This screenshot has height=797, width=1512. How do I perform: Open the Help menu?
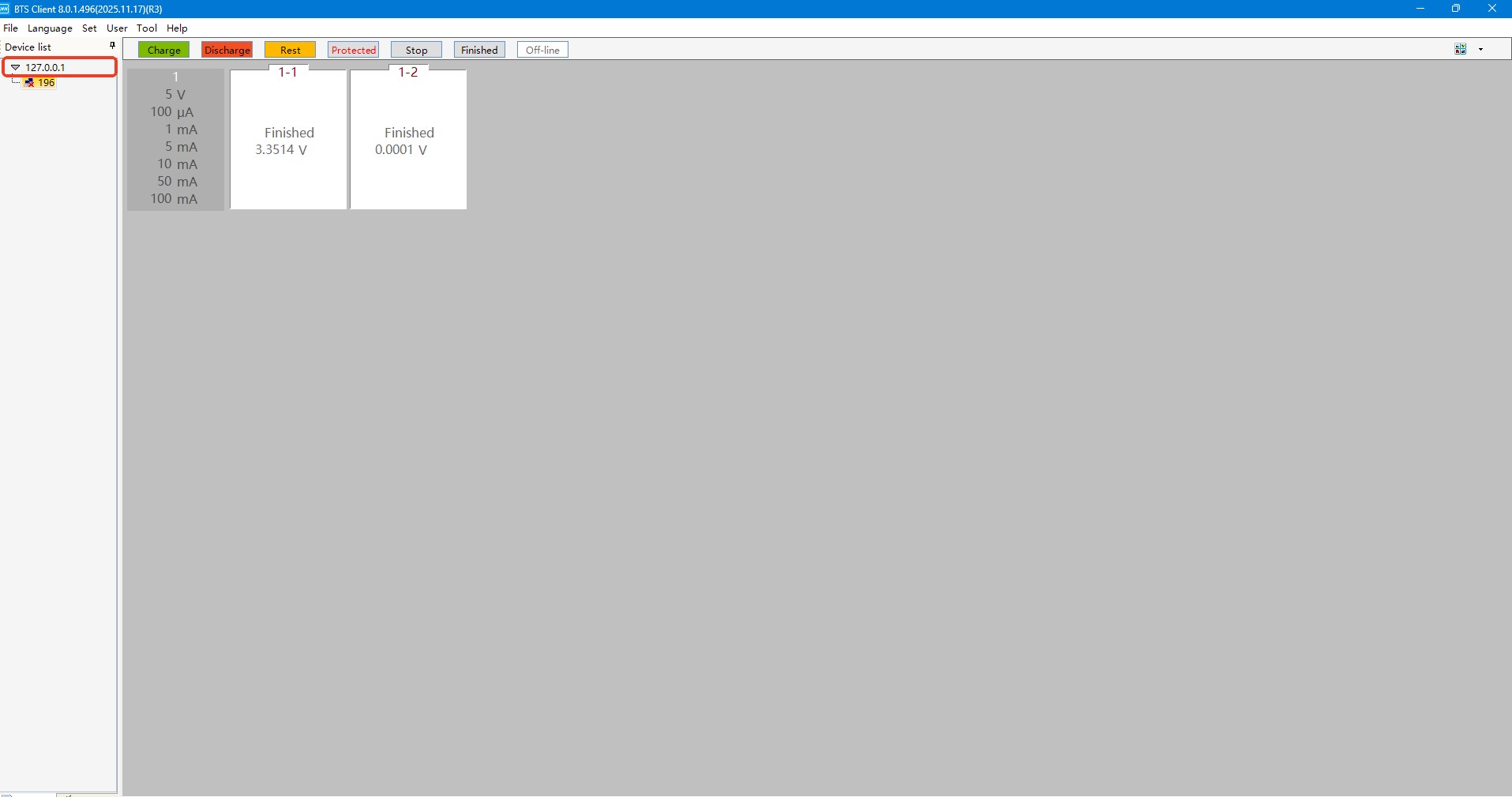coord(177,28)
